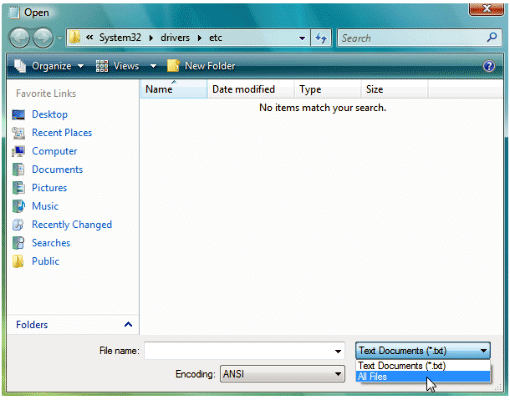The image size is (510, 400).
Task: Select Text Documents (*.txt) list option
Action: point(423,366)
